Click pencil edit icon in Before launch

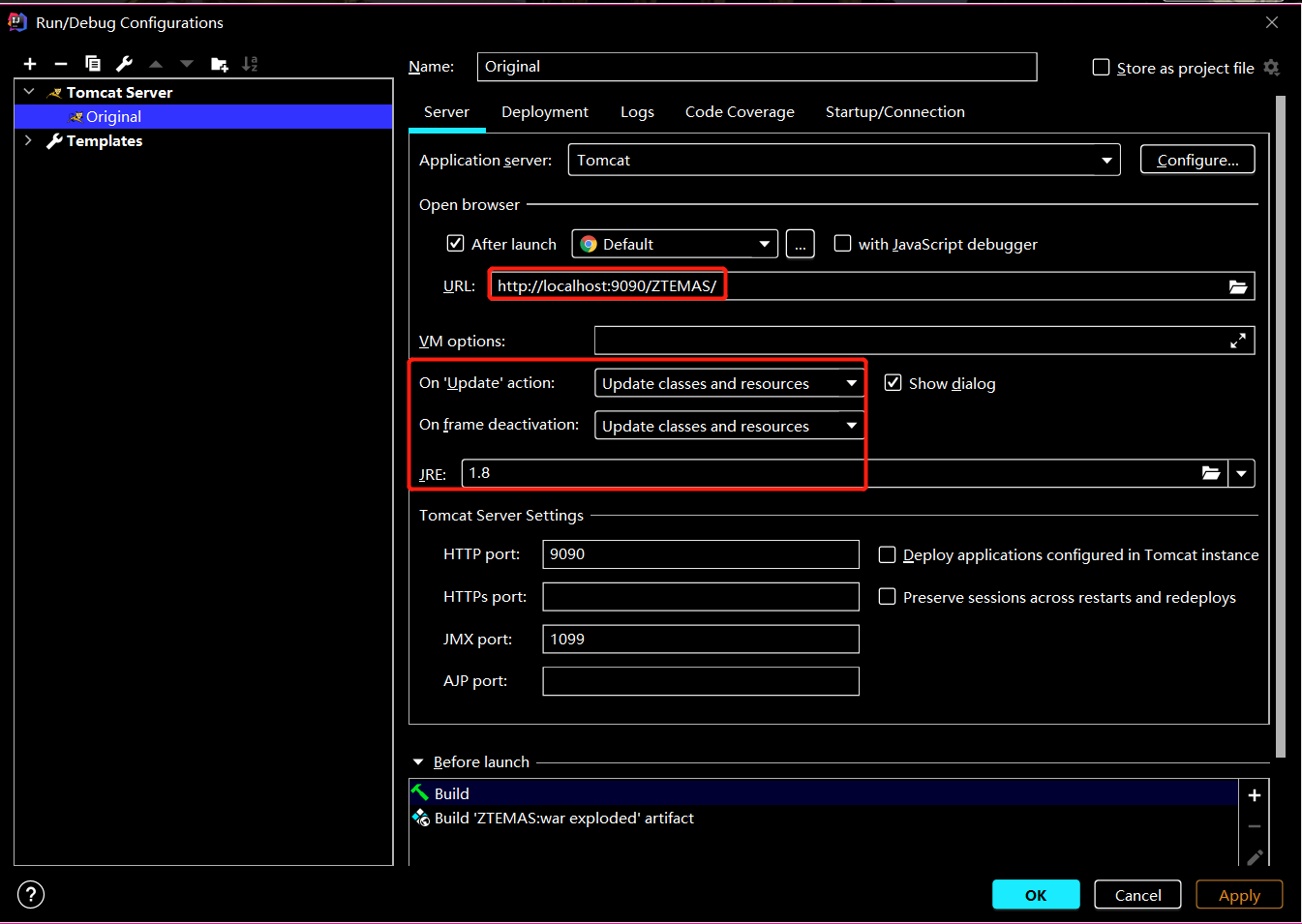(1255, 857)
